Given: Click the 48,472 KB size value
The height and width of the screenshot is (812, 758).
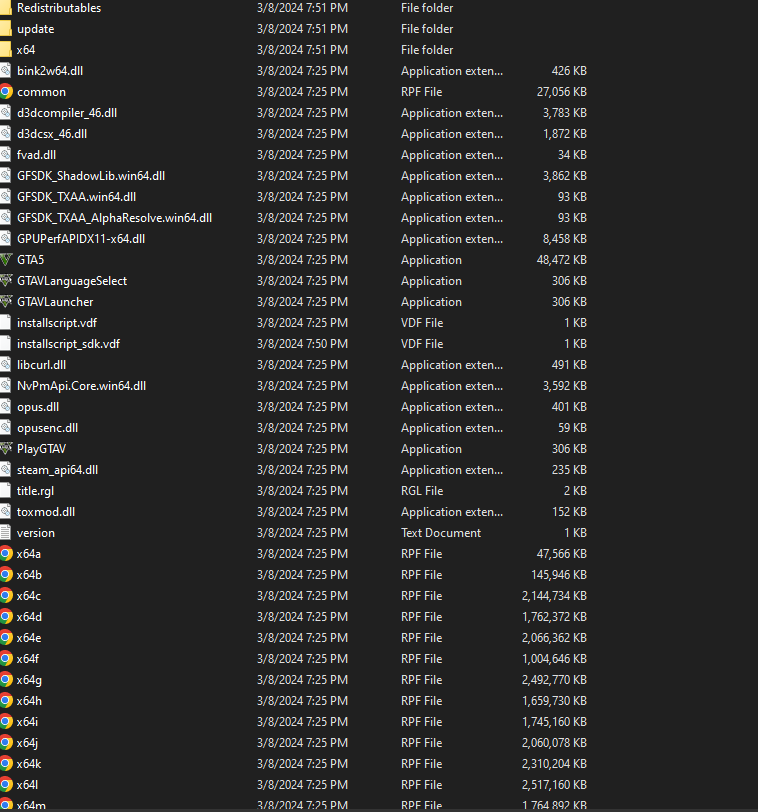Looking at the screenshot, I should [x=562, y=259].
